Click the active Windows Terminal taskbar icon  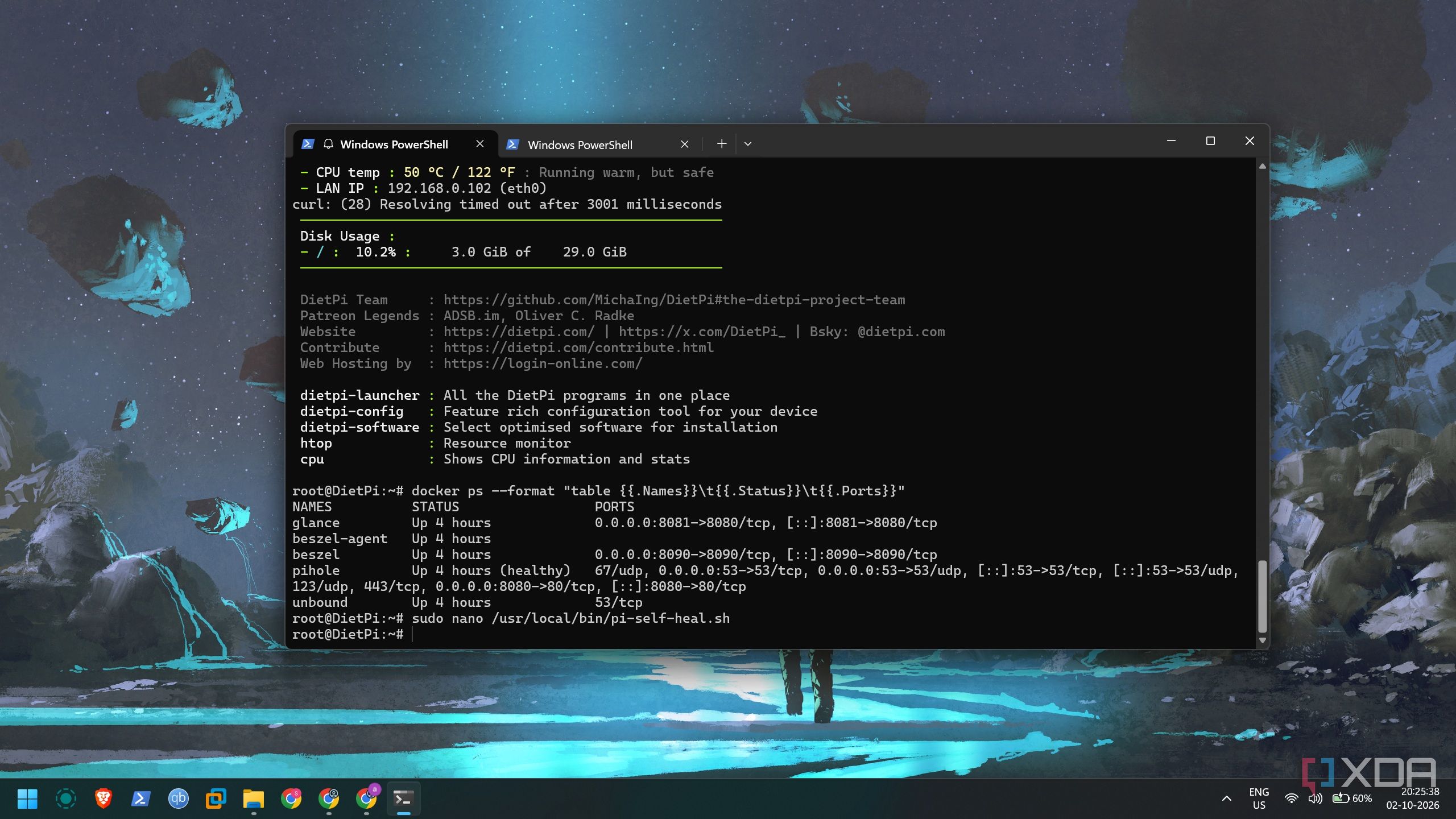tap(403, 799)
